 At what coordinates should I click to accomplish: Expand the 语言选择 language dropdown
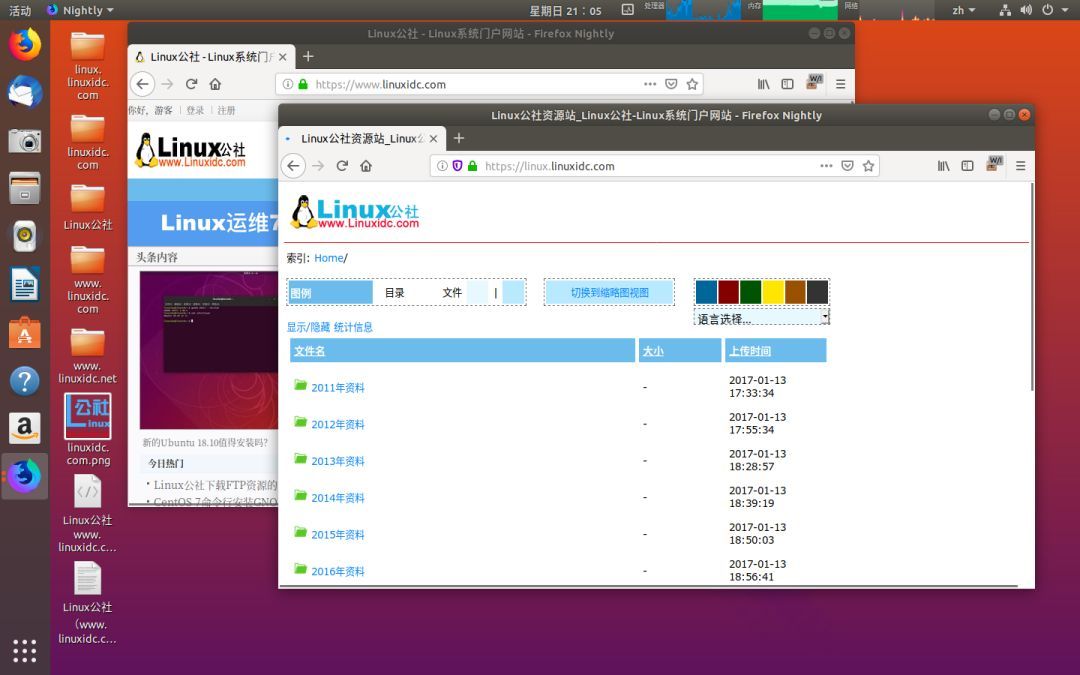[x=761, y=319]
